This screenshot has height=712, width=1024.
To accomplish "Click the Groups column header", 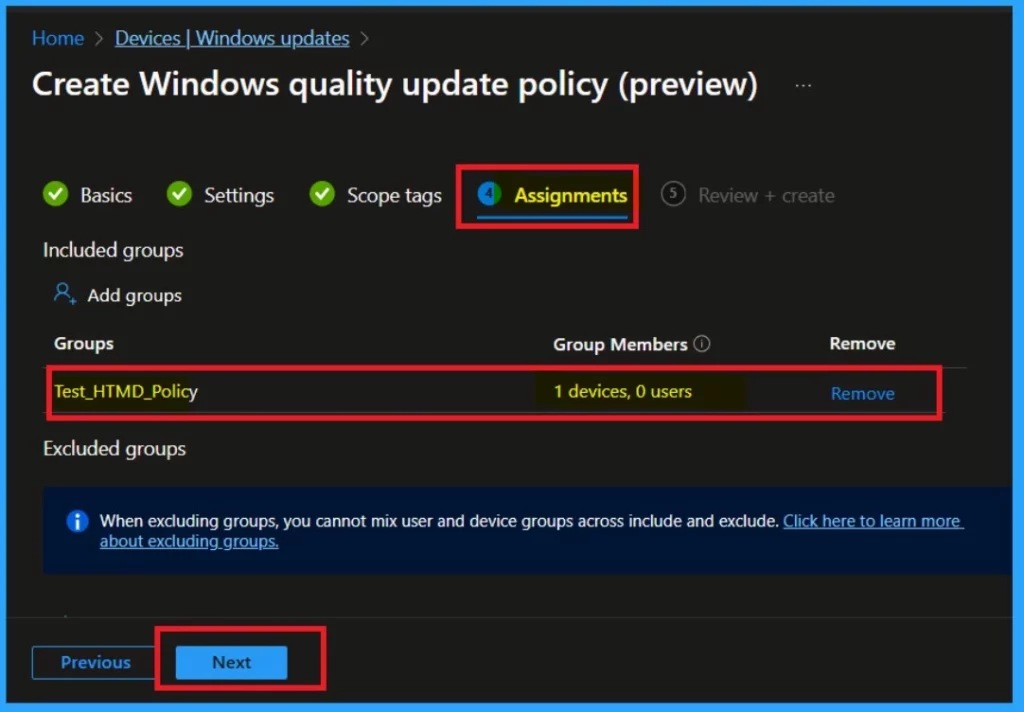I will pos(84,344).
